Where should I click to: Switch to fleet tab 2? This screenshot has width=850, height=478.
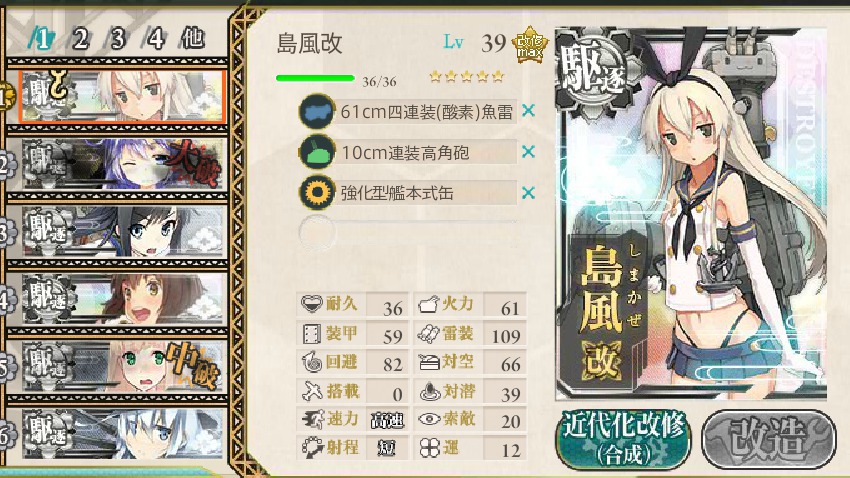coord(80,38)
